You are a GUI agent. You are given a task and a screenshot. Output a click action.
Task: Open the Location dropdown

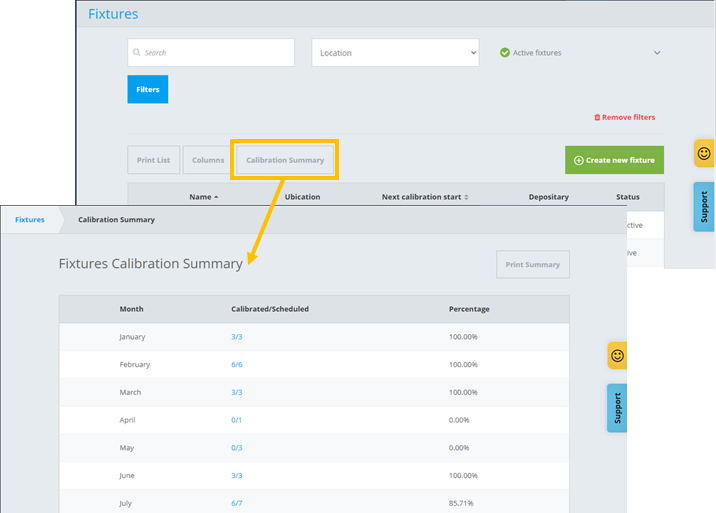(x=395, y=53)
